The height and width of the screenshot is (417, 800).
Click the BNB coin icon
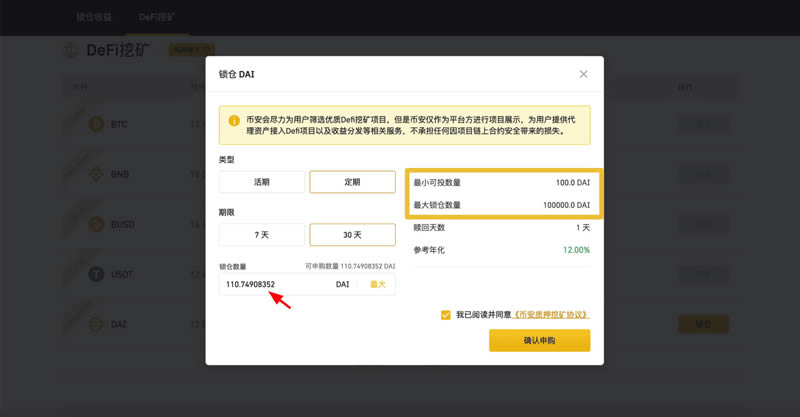click(x=96, y=174)
